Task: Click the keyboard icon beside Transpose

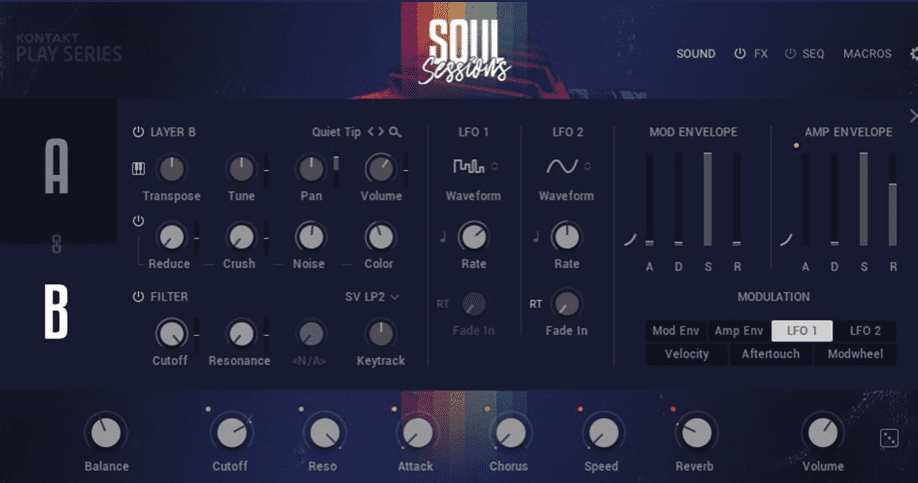Action: [x=138, y=168]
